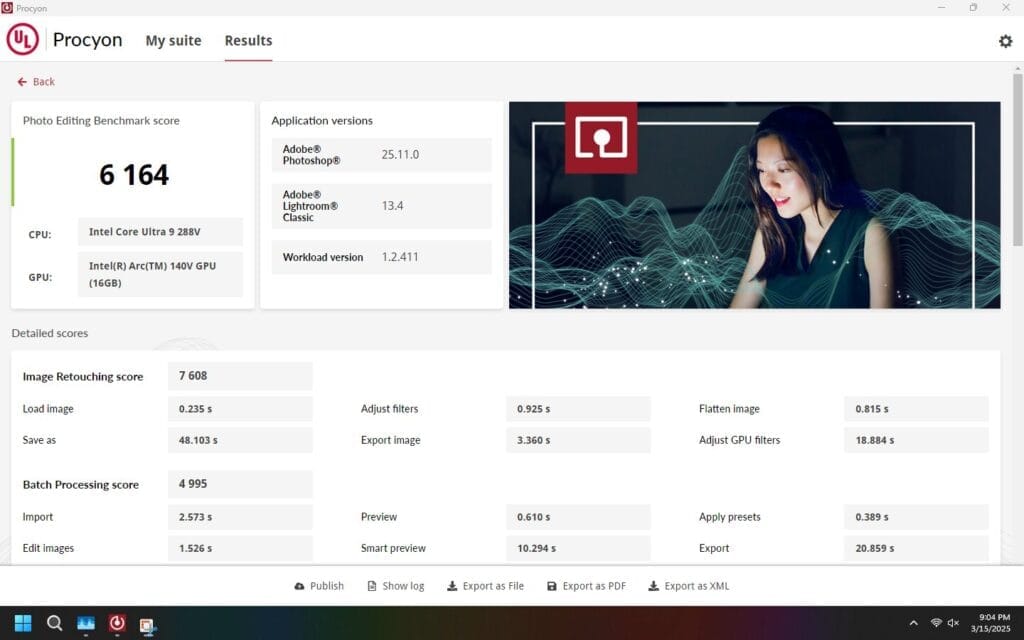Open Windows taskbar search

[55, 623]
